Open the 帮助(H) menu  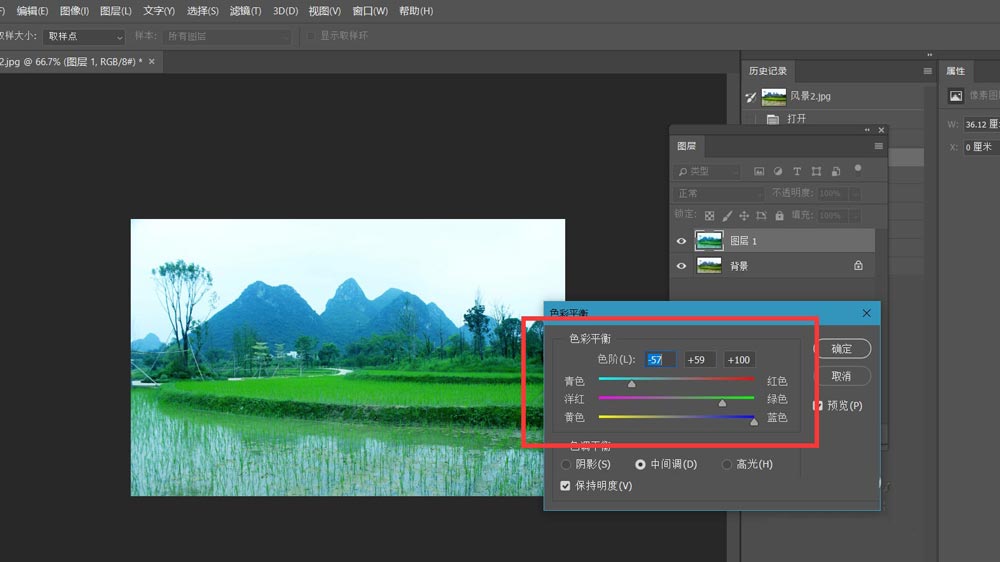pyautogui.click(x=416, y=11)
